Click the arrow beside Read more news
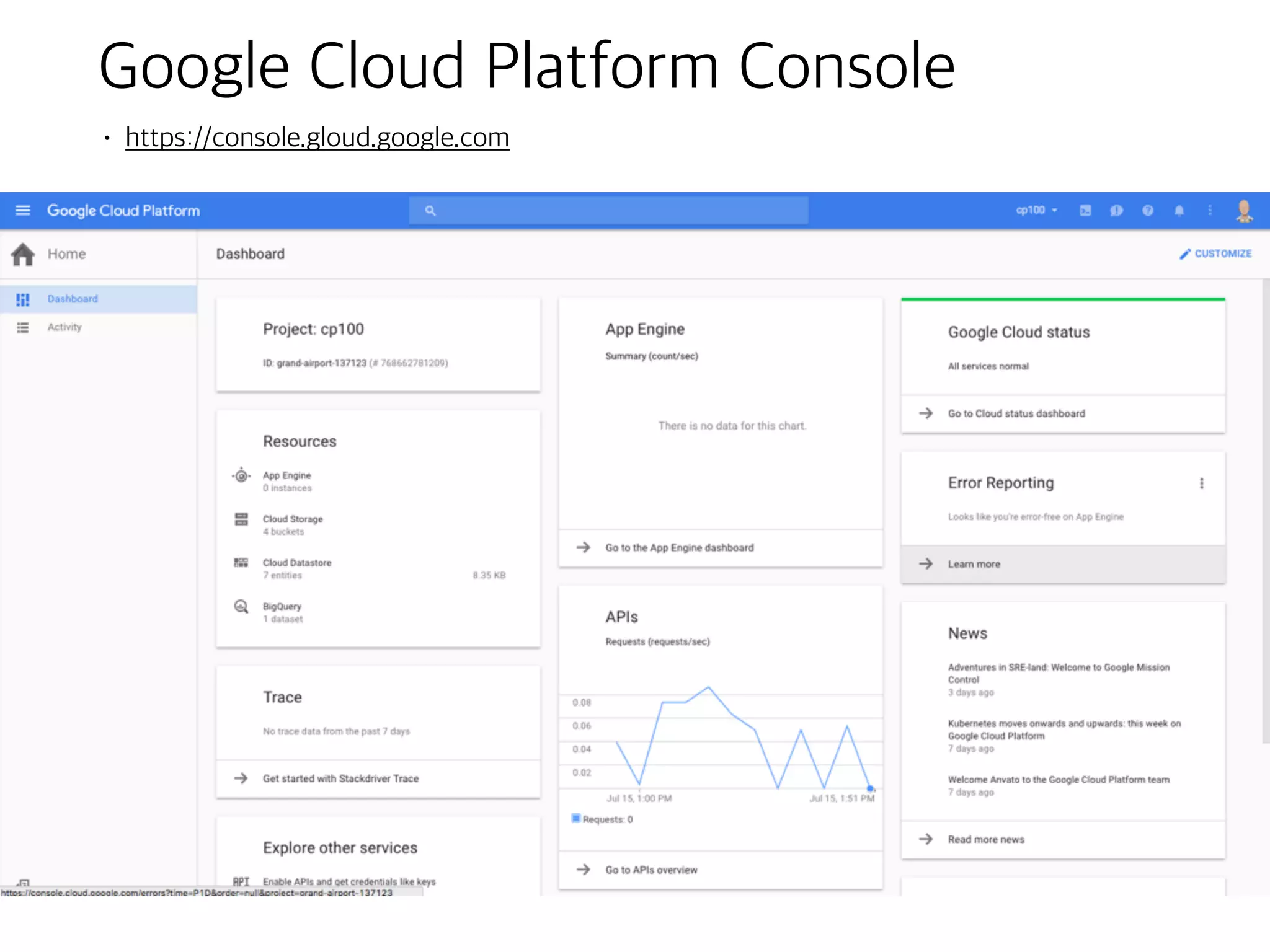Screen dimensions: 1270x952 [x=926, y=839]
